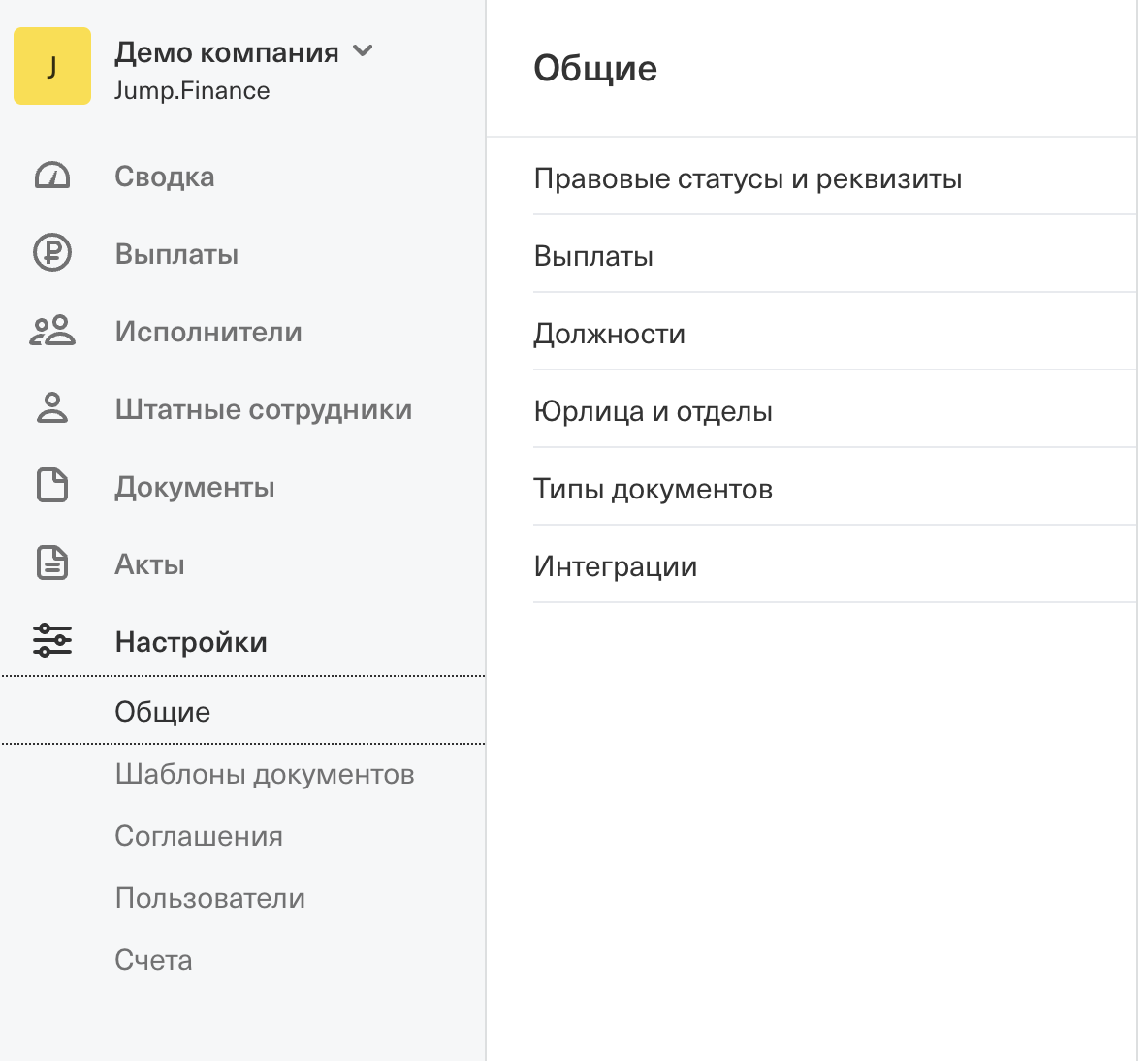Open Должности settings row
Image resolution: width=1148 pixels, height=1061 pixels.
coord(609,334)
